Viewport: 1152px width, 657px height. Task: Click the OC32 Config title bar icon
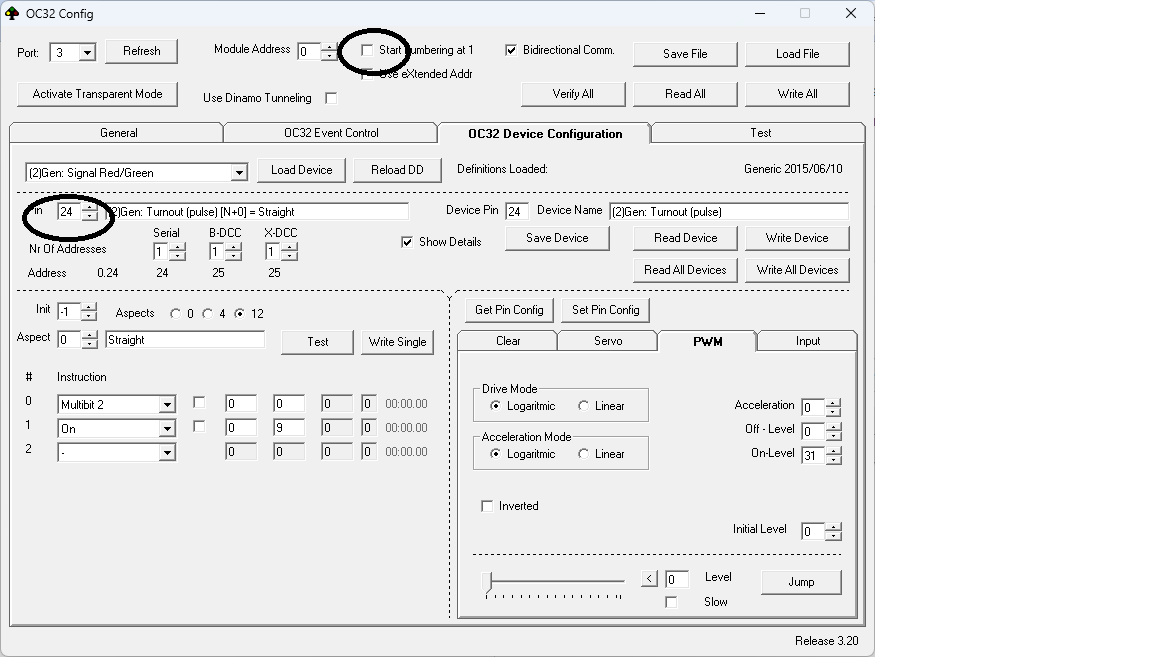tap(12, 13)
